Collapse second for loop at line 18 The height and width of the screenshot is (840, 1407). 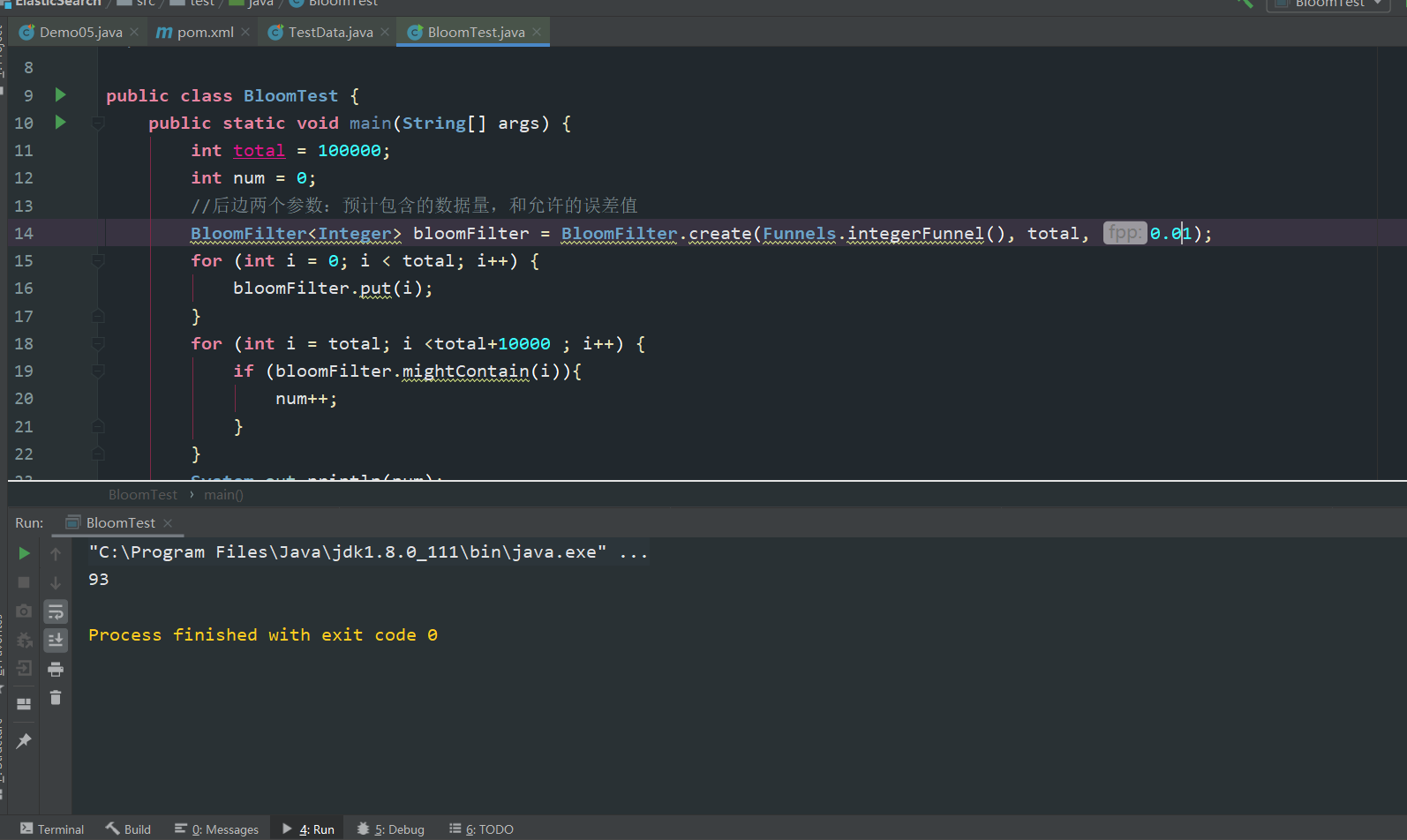click(x=98, y=343)
